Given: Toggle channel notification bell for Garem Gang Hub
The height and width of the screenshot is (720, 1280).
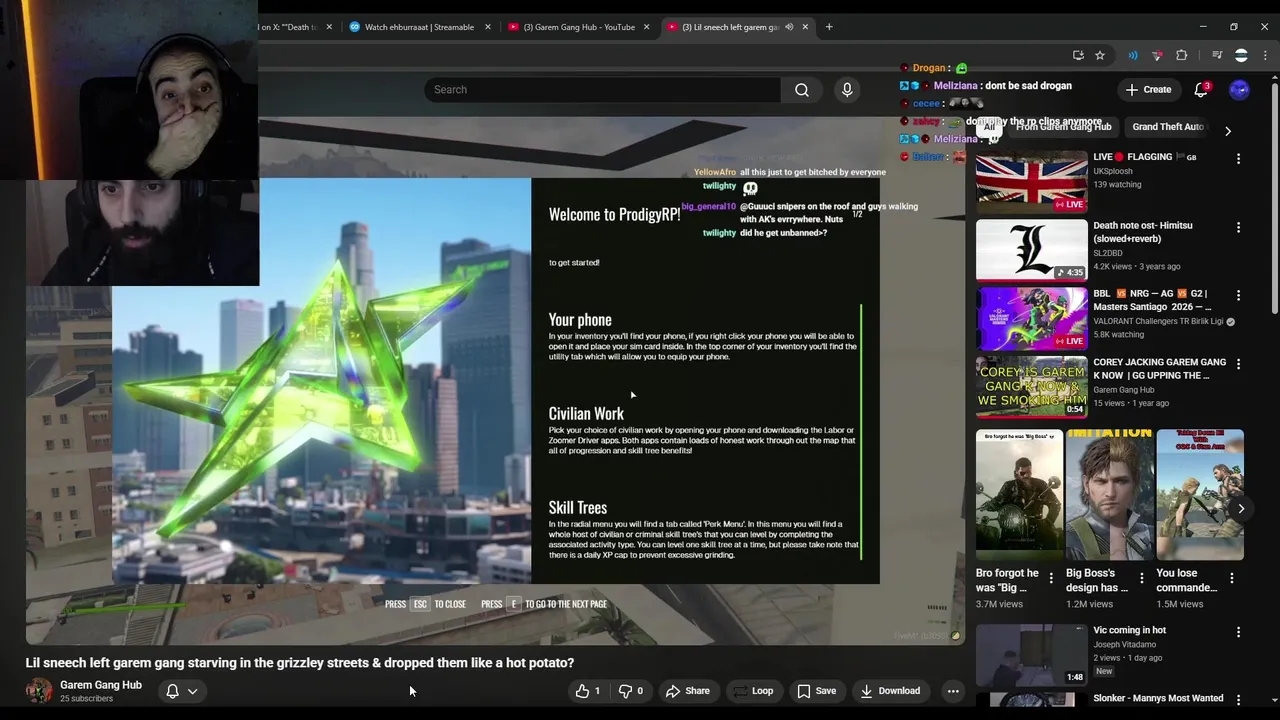Looking at the screenshot, I should click(x=172, y=691).
